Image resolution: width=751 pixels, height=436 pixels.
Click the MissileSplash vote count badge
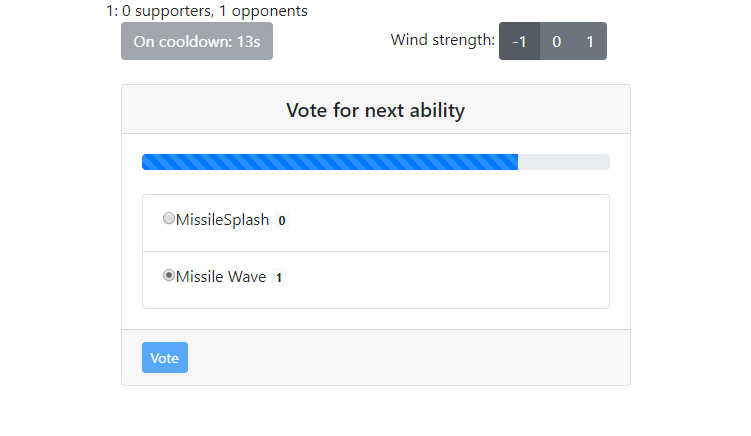point(282,221)
